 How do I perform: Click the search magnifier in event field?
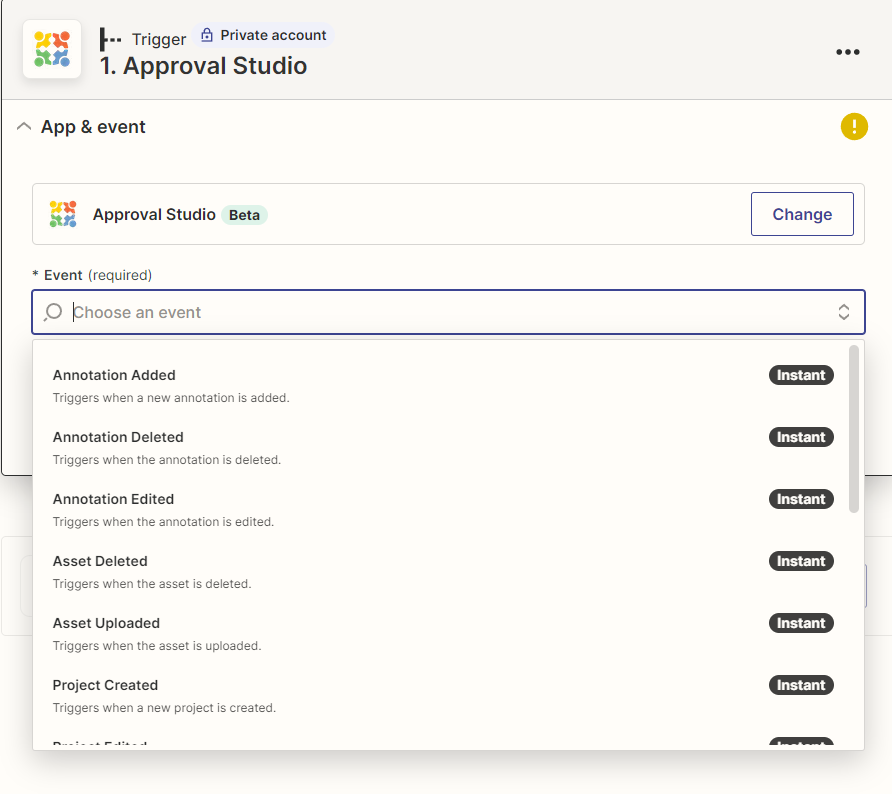click(54, 312)
